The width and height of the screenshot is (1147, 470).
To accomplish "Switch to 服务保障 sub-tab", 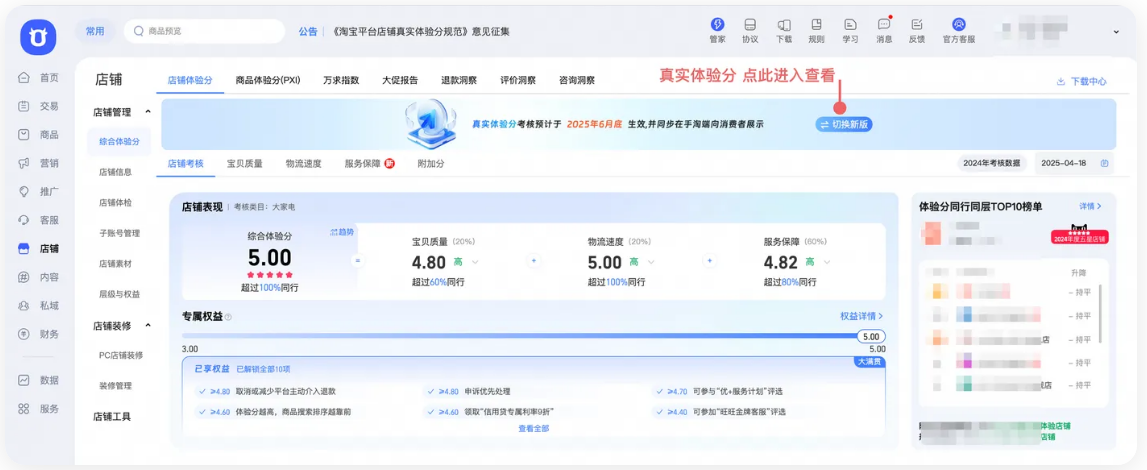I will (x=369, y=164).
